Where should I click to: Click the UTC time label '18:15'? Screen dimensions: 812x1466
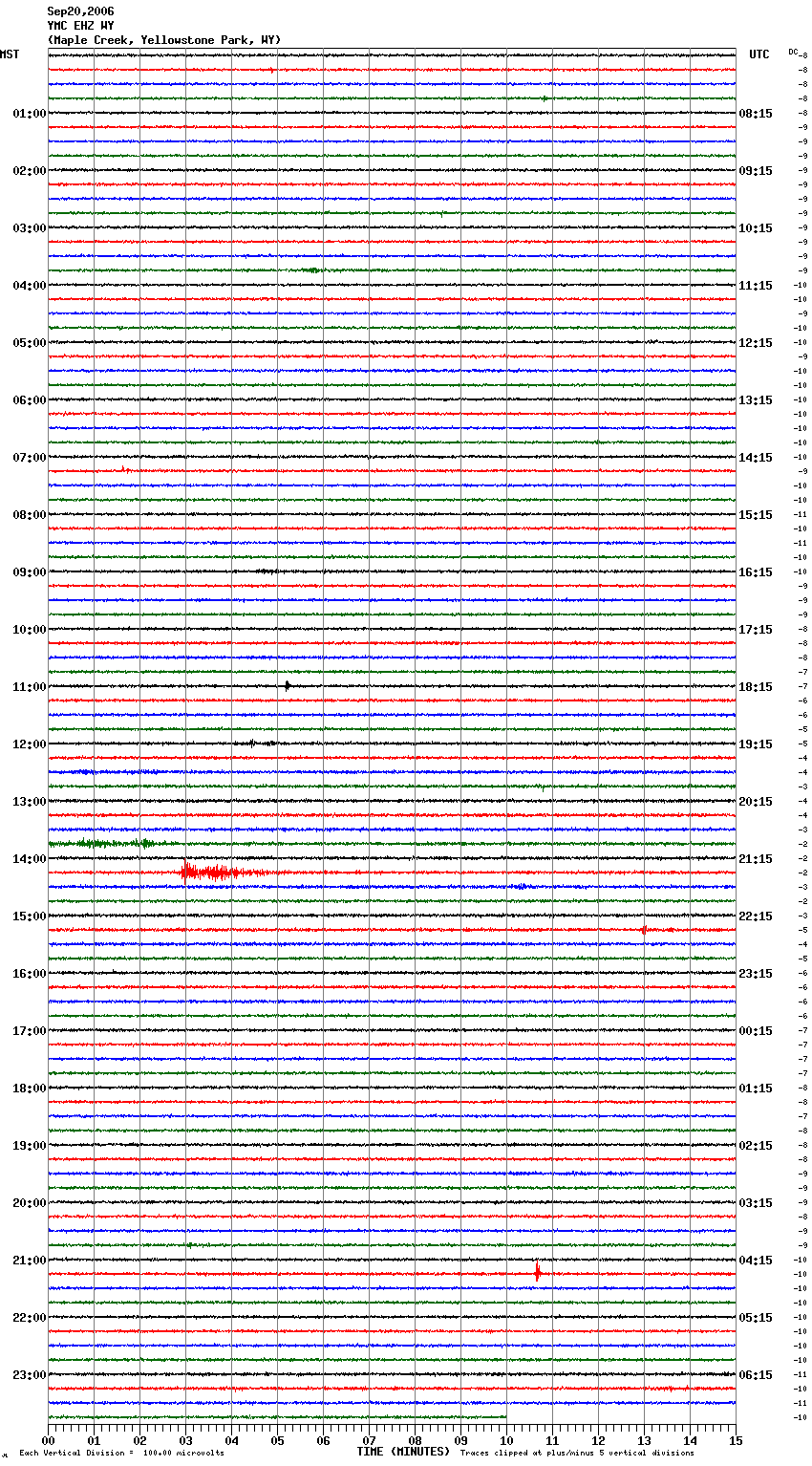point(756,687)
